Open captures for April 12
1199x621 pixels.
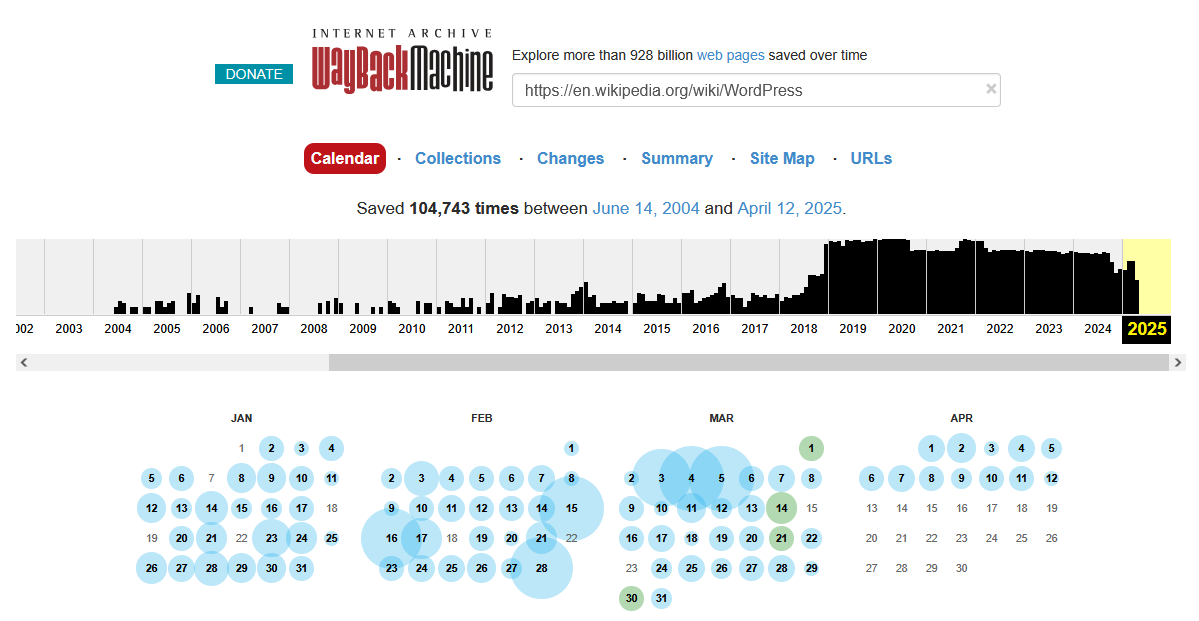1051,478
